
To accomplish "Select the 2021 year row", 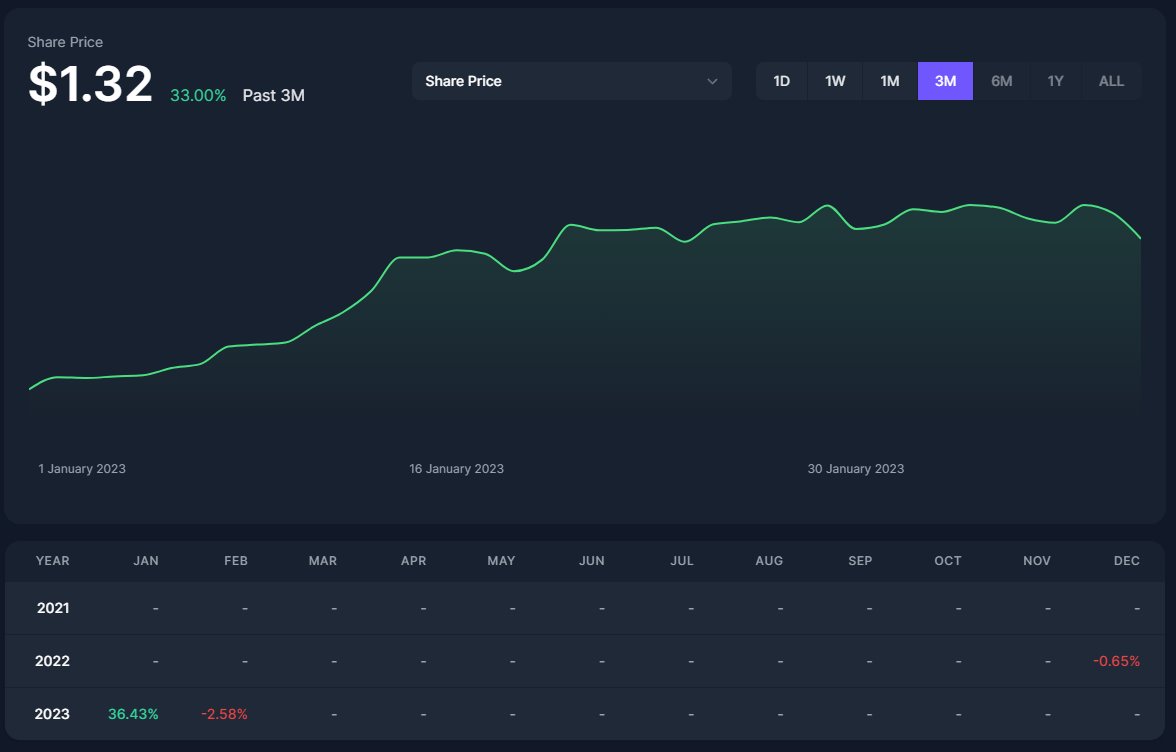I will [x=52, y=608].
